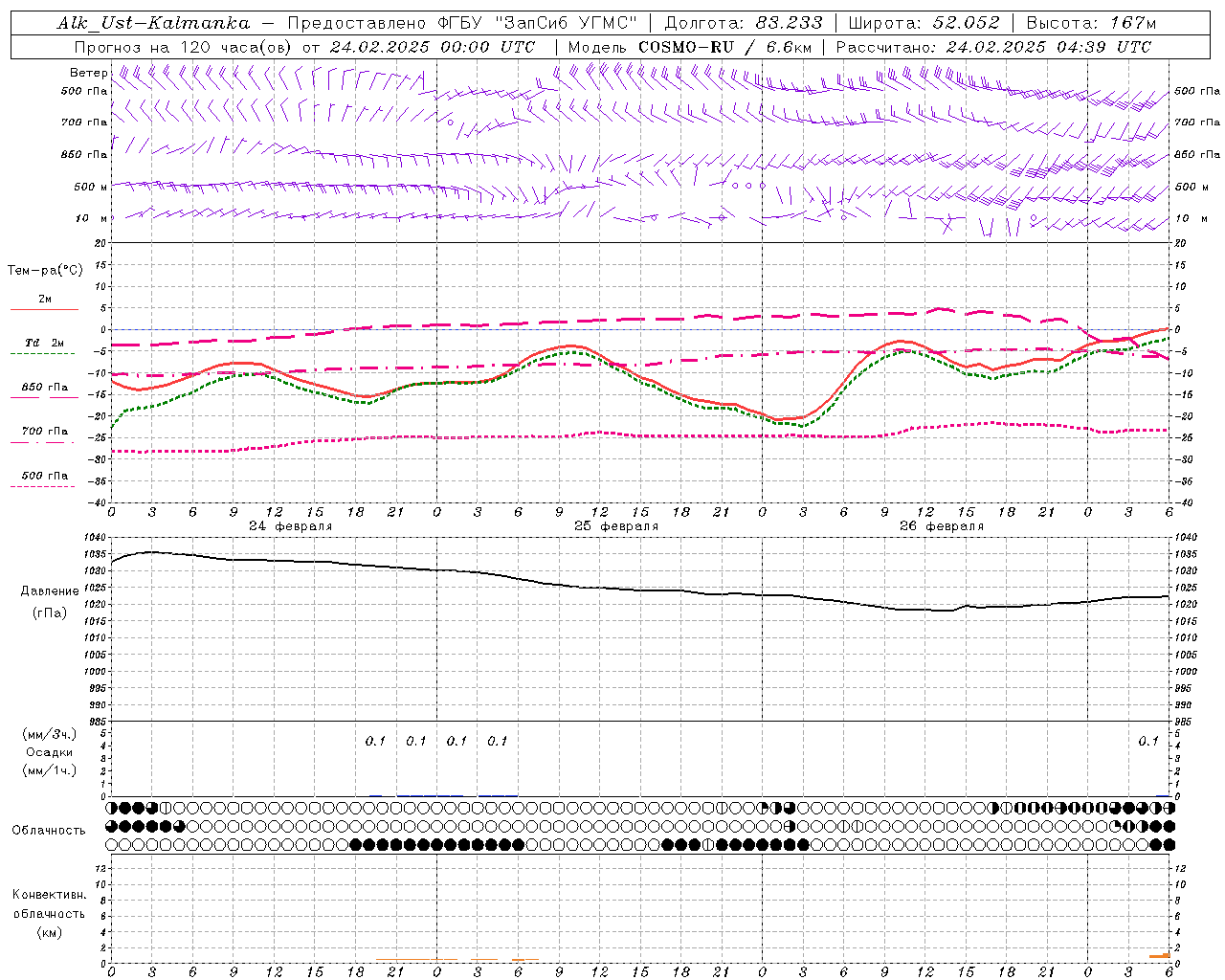Viewport: 1225px width, 980px height.
Task: Click the 500 гПа temperature legend entry
Action: click(45, 476)
